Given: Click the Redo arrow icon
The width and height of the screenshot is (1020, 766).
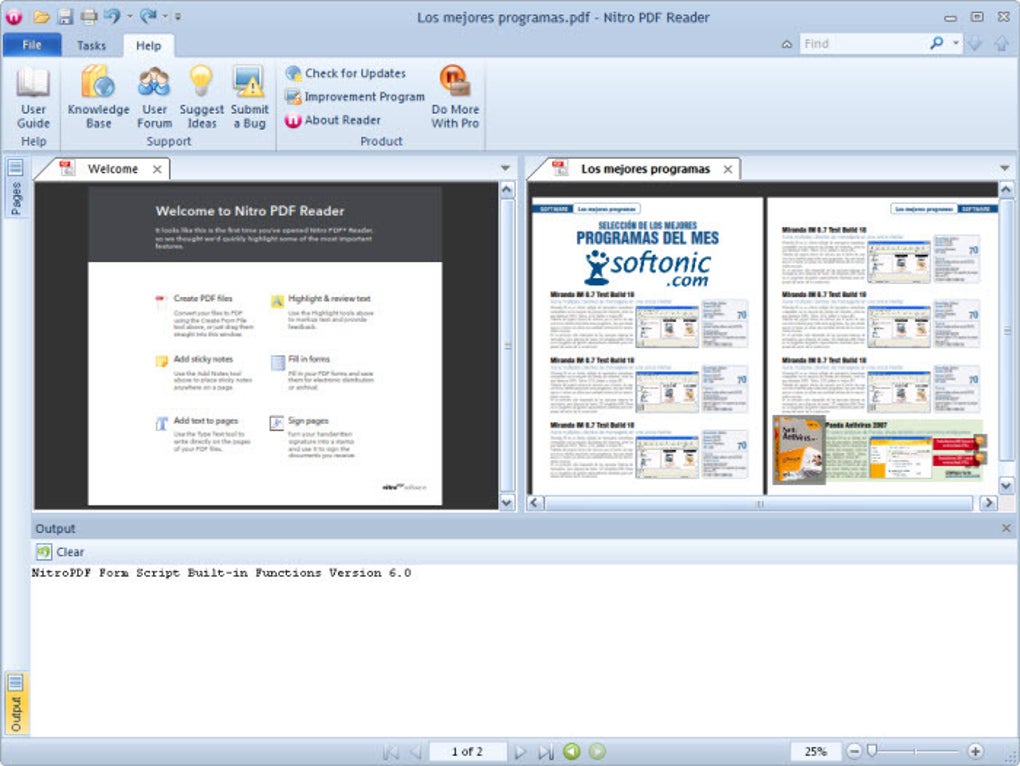Looking at the screenshot, I should (148, 16).
